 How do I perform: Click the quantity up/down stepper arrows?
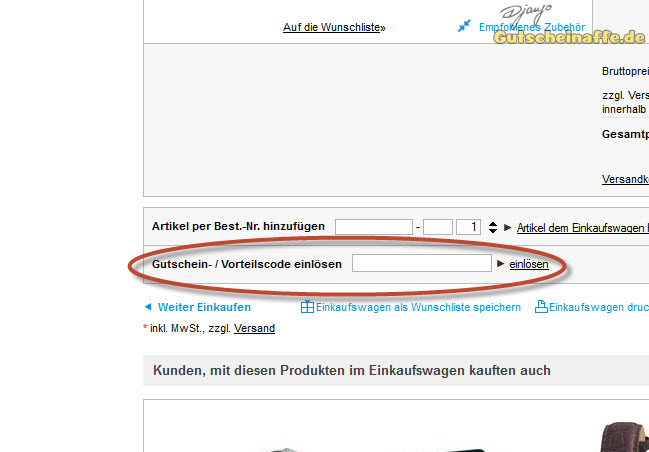(490, 227)
